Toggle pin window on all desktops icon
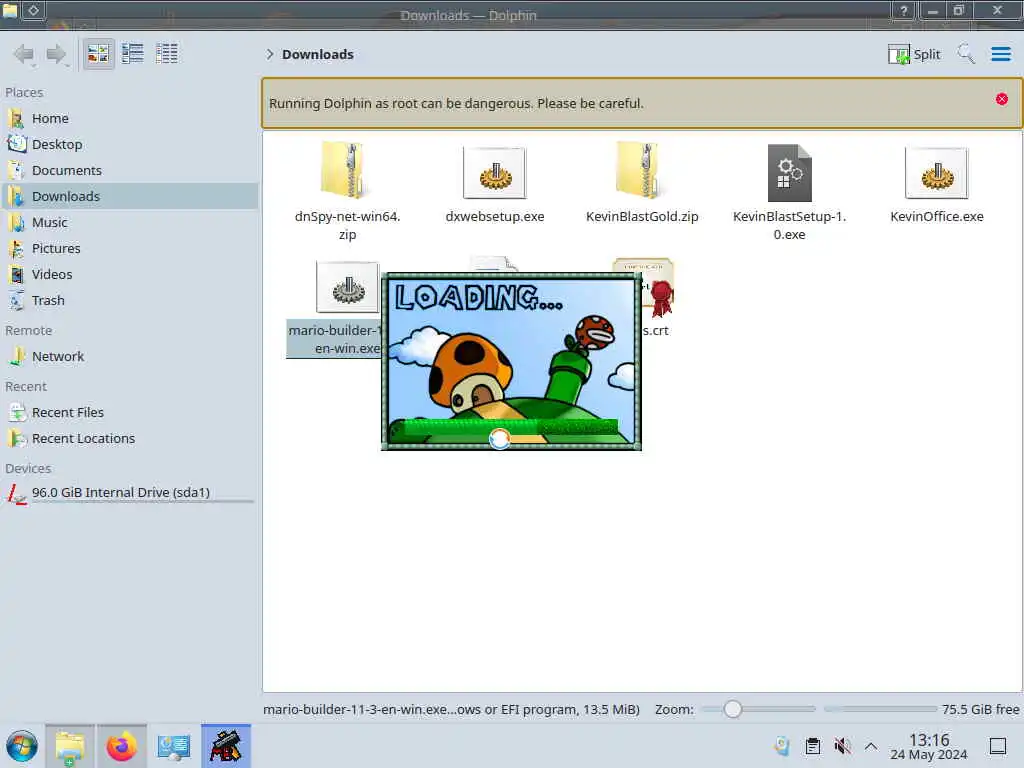 33,10
